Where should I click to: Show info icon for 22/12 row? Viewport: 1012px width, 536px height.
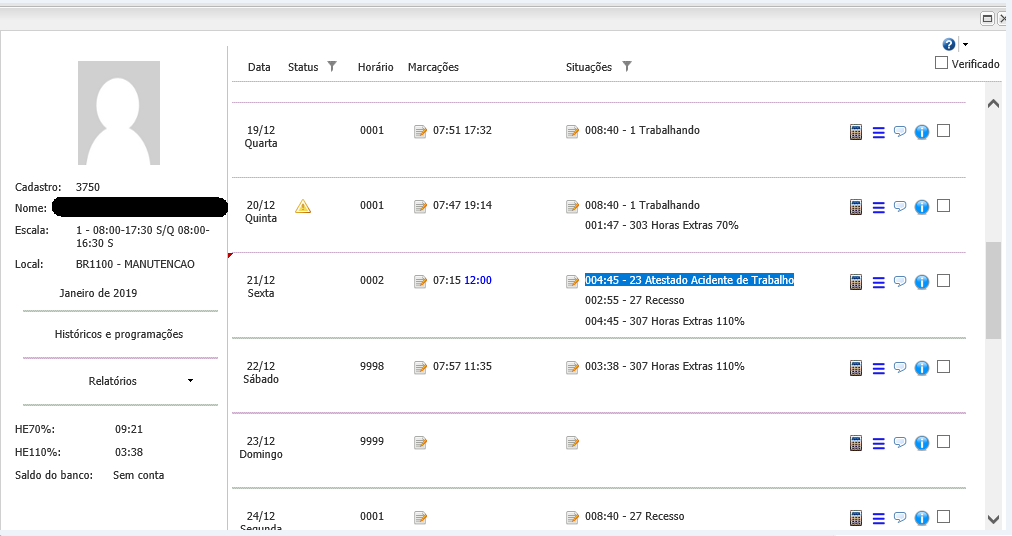point(922,368)
